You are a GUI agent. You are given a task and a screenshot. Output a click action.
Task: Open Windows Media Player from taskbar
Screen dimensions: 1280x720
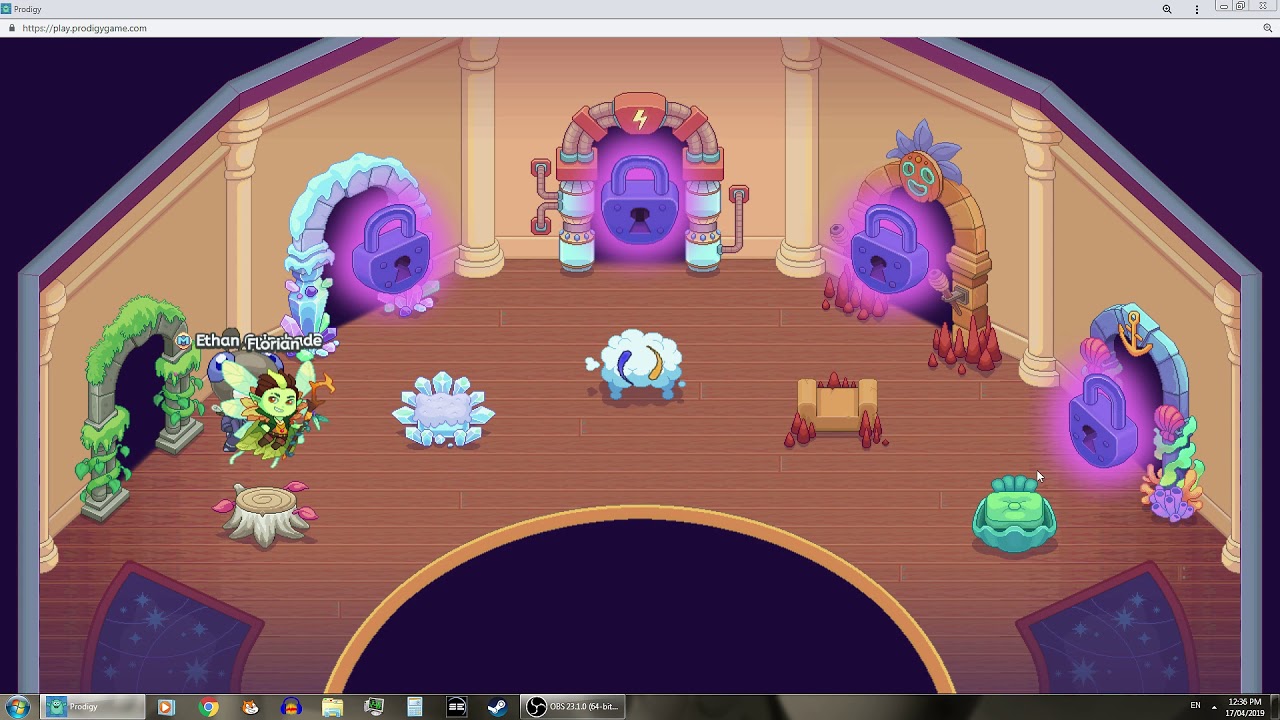(166, 707)
